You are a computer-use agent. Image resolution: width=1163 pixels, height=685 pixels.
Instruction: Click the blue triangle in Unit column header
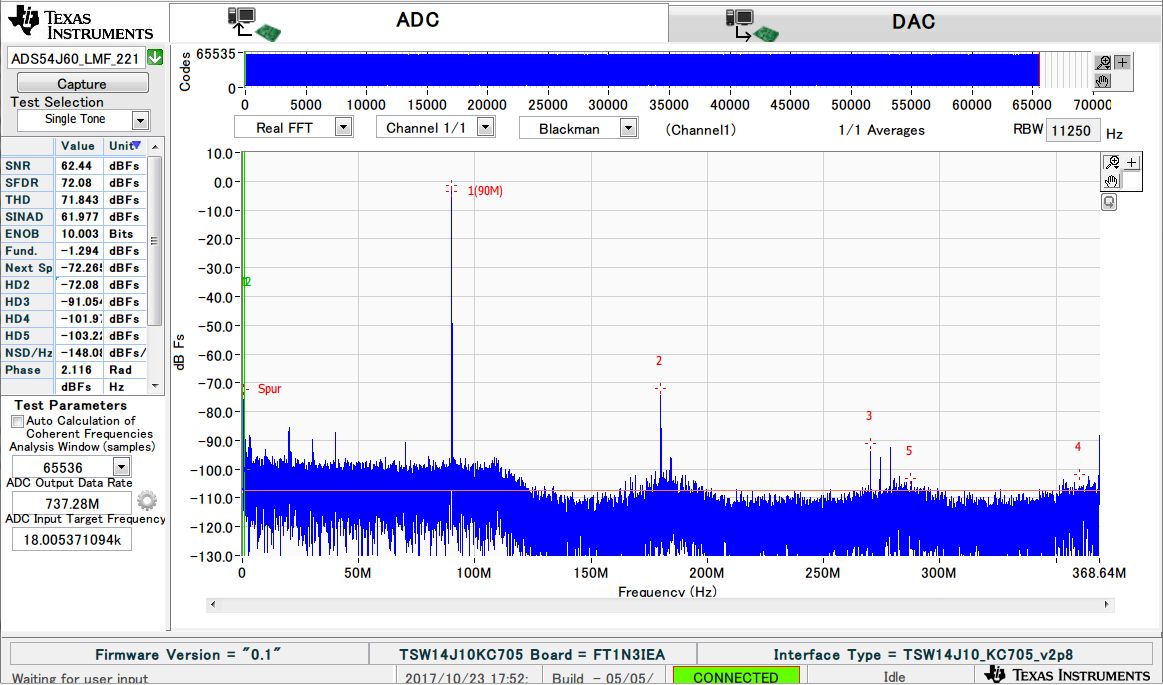135,145
